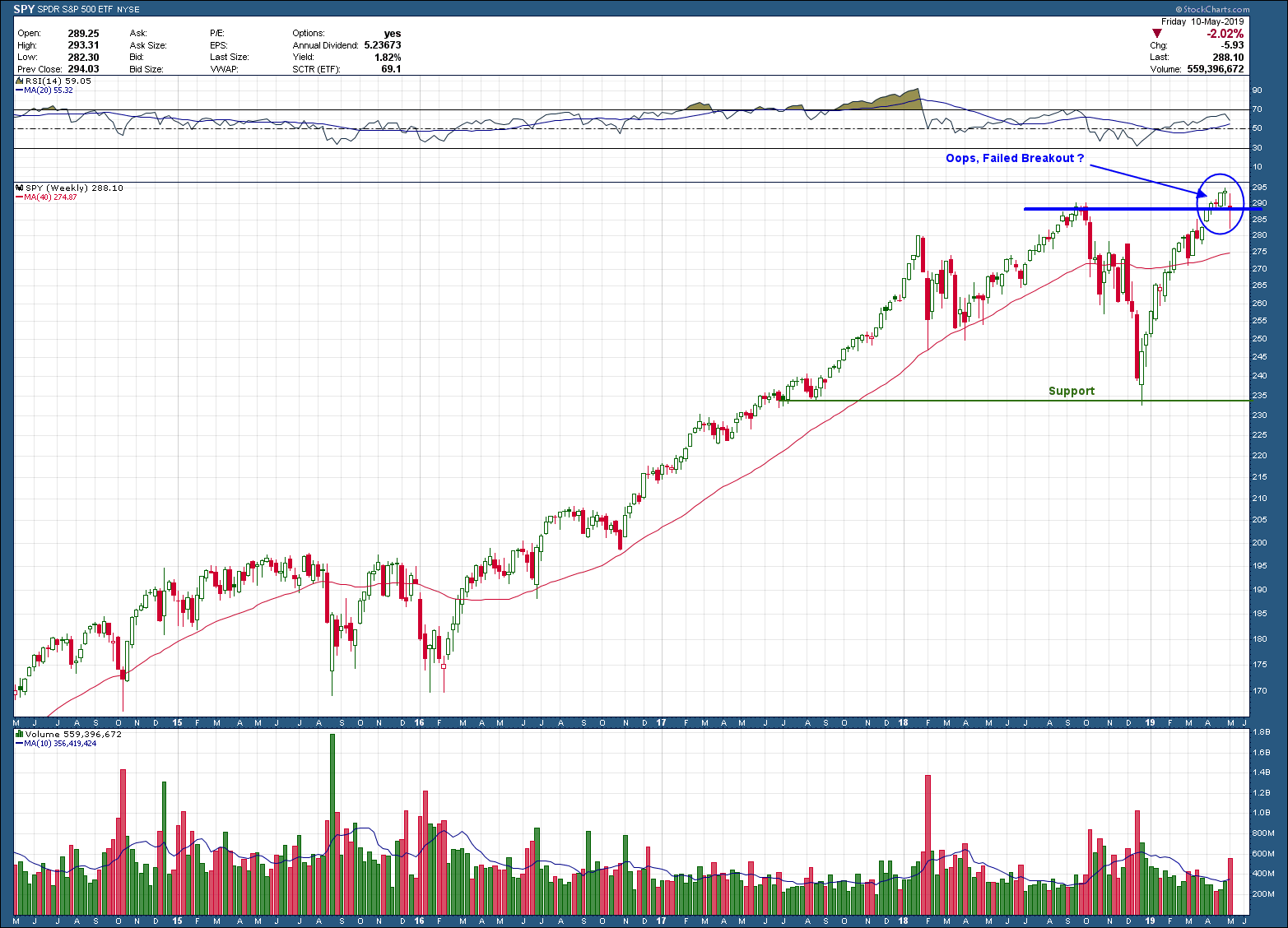Click the Last price 288.10 in the header
Image resolution: width=1288 pixels, height=928 pixels.
click(x=1228, y=58)
